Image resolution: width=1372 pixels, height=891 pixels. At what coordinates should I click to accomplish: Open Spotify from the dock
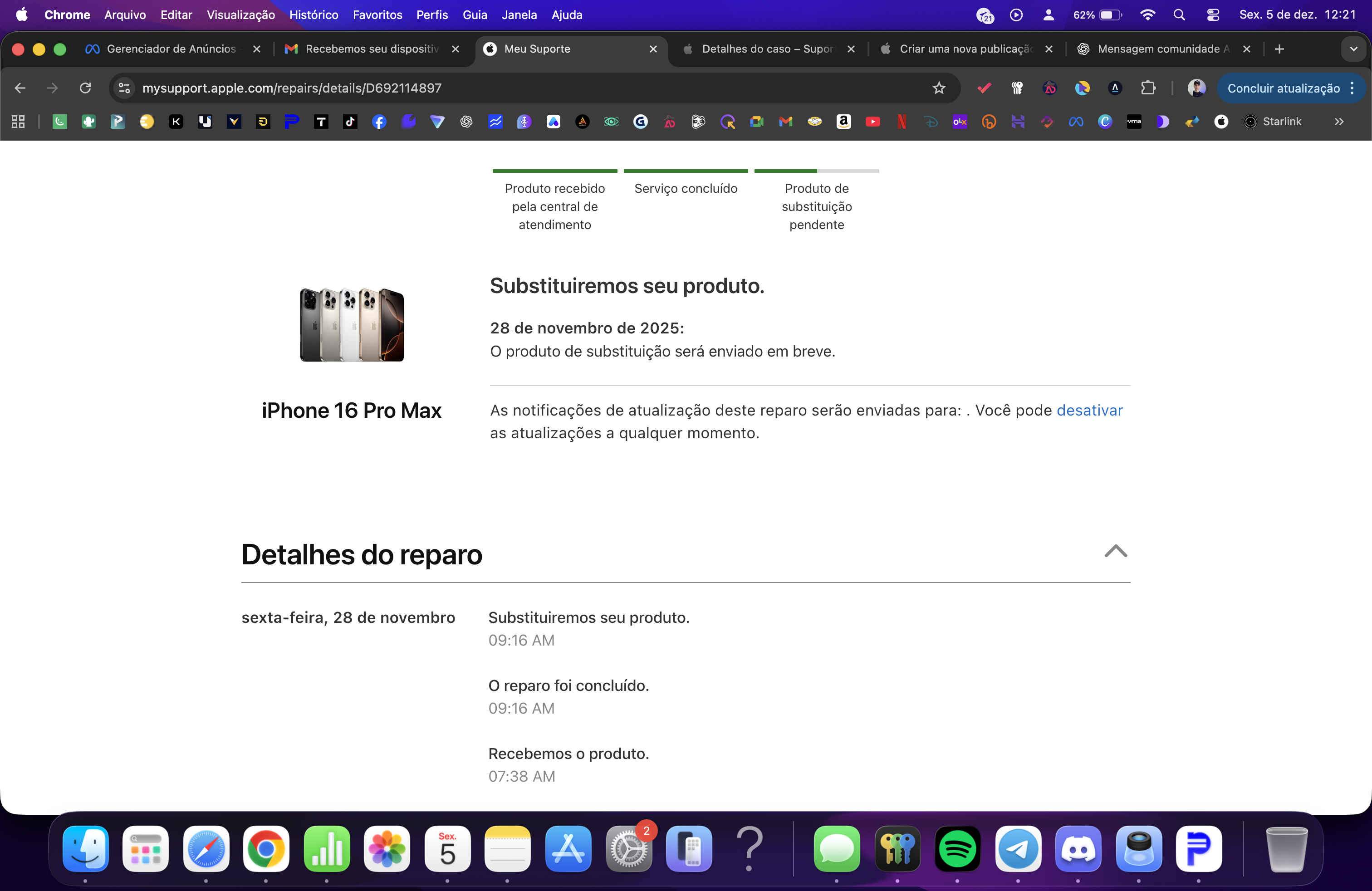click(x=957, y=848)
